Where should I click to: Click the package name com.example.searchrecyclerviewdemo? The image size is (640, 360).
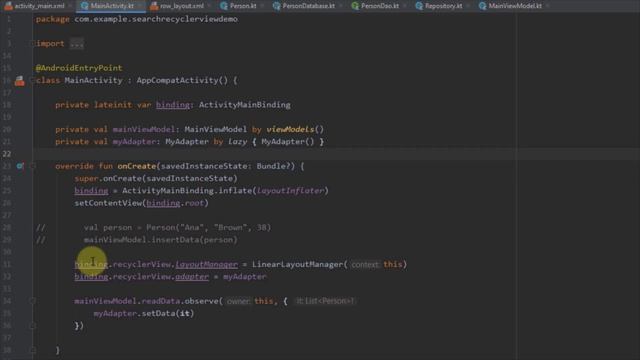(156, 19)
